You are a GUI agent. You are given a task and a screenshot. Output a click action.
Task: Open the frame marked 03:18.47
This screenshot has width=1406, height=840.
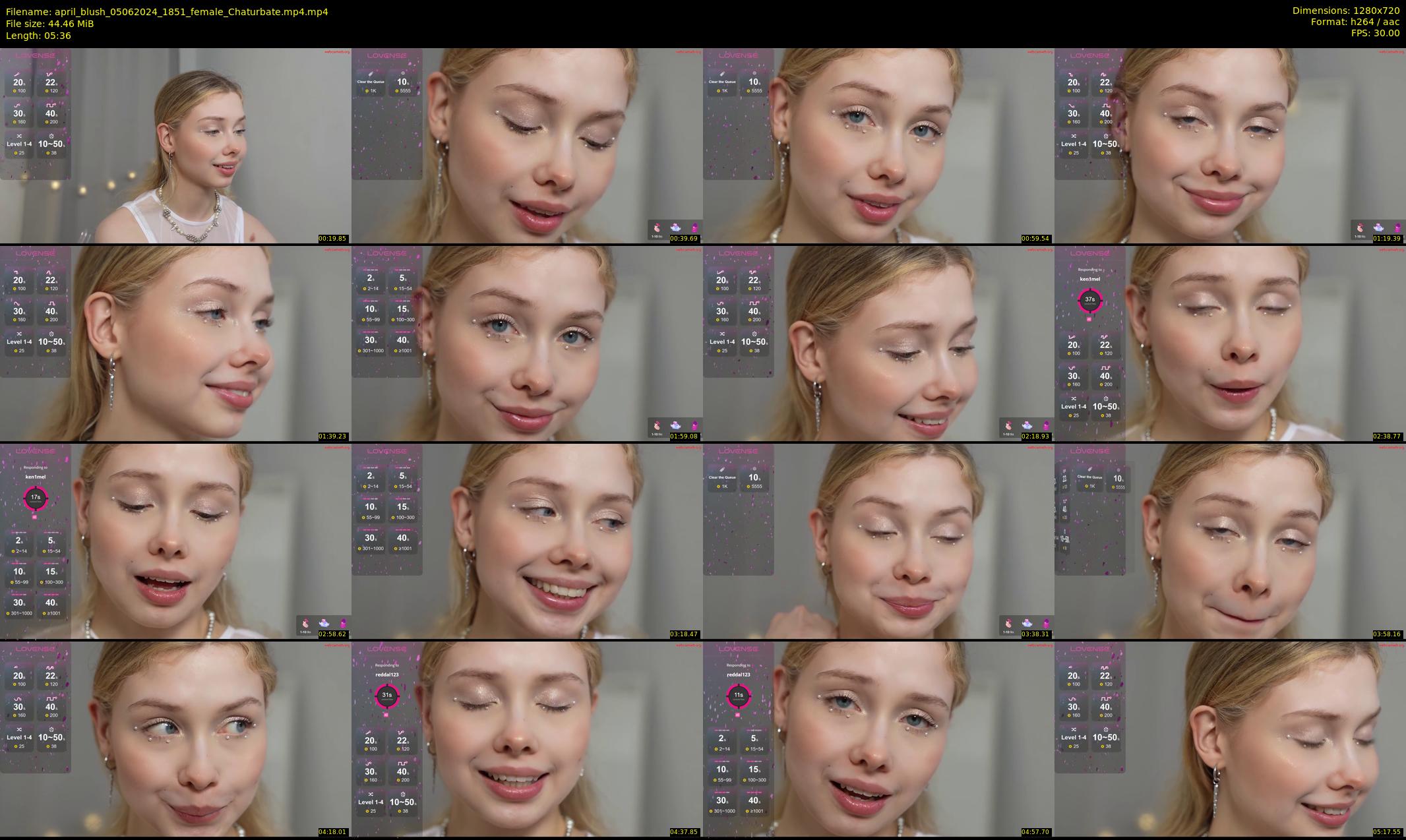pos(527,541)
